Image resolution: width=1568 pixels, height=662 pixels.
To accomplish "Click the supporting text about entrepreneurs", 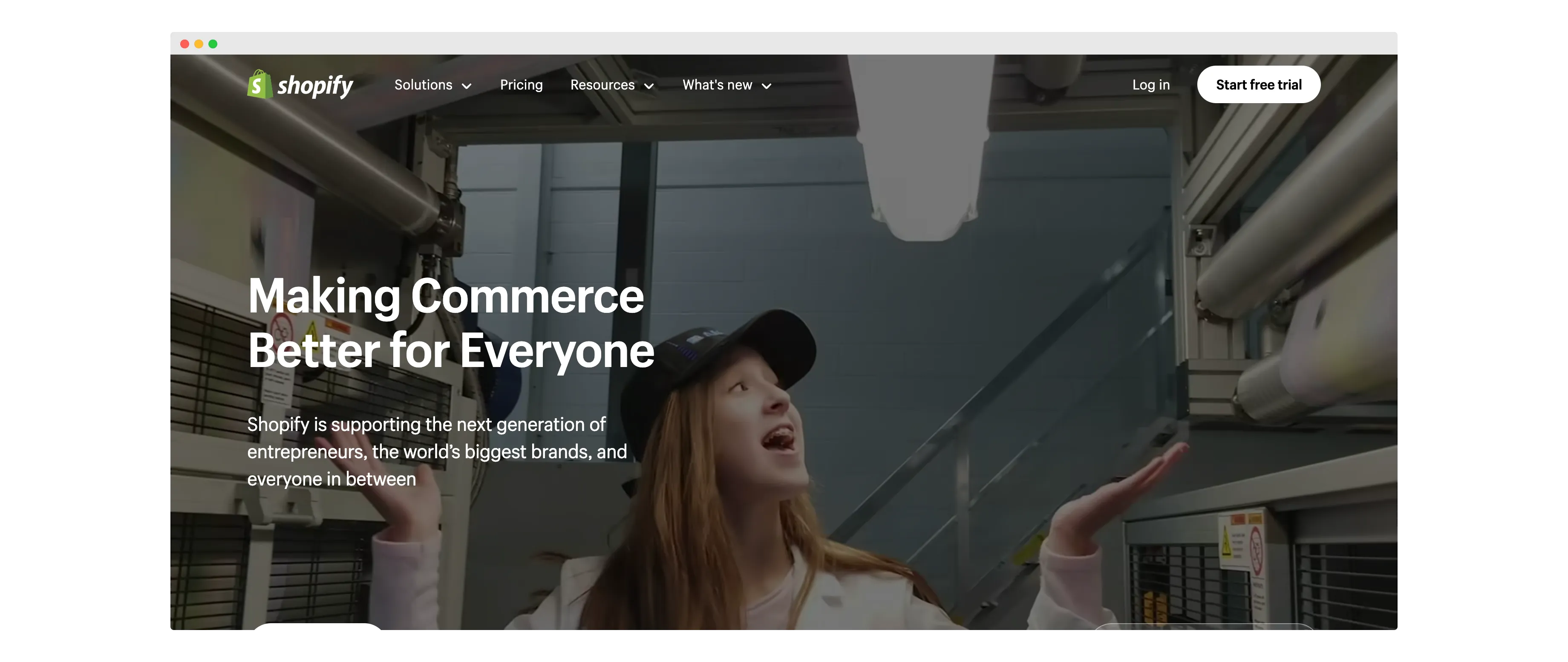I will 436,451.
